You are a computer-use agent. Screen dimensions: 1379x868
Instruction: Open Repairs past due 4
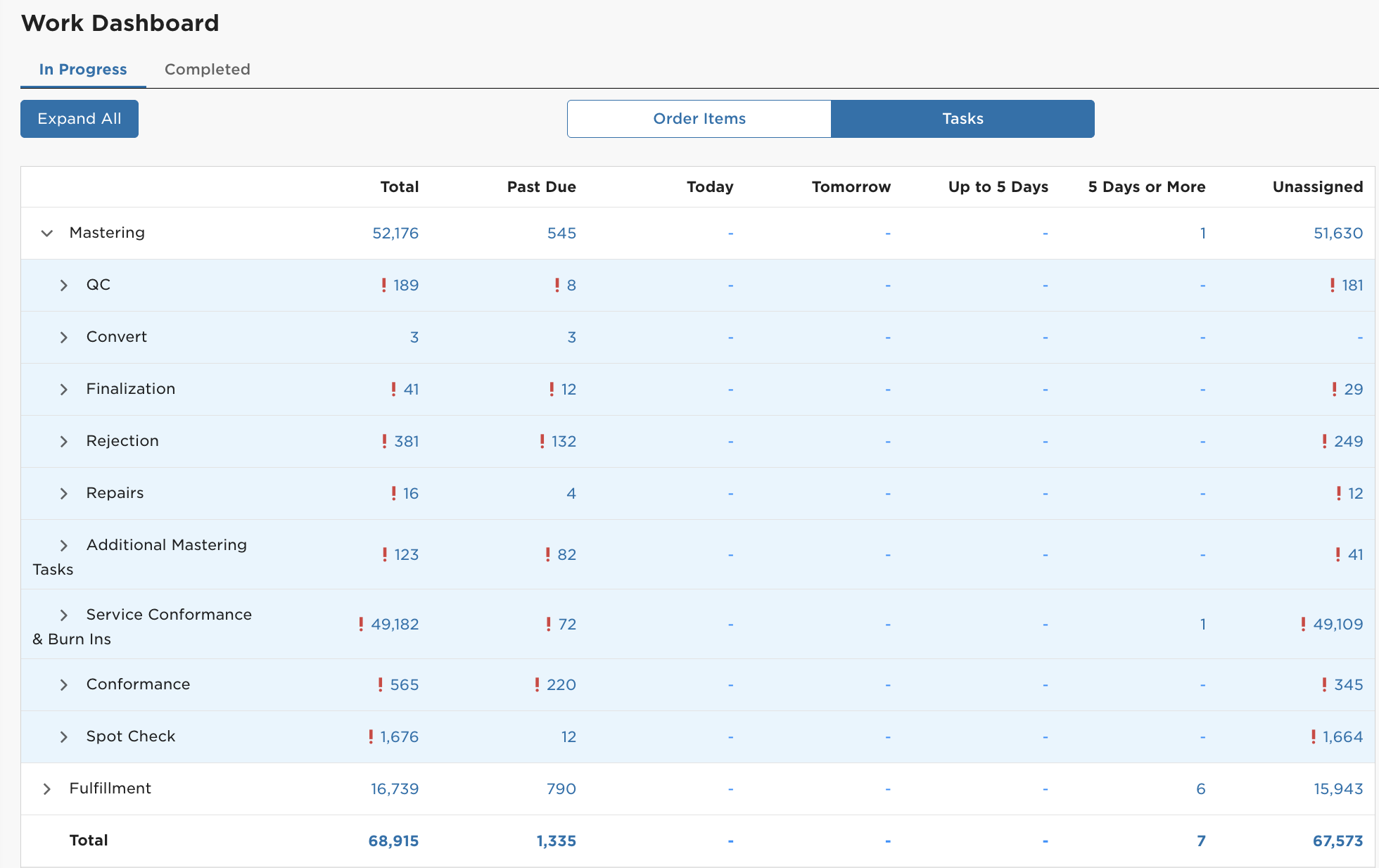pyautogui.click(x=571, y=493)
